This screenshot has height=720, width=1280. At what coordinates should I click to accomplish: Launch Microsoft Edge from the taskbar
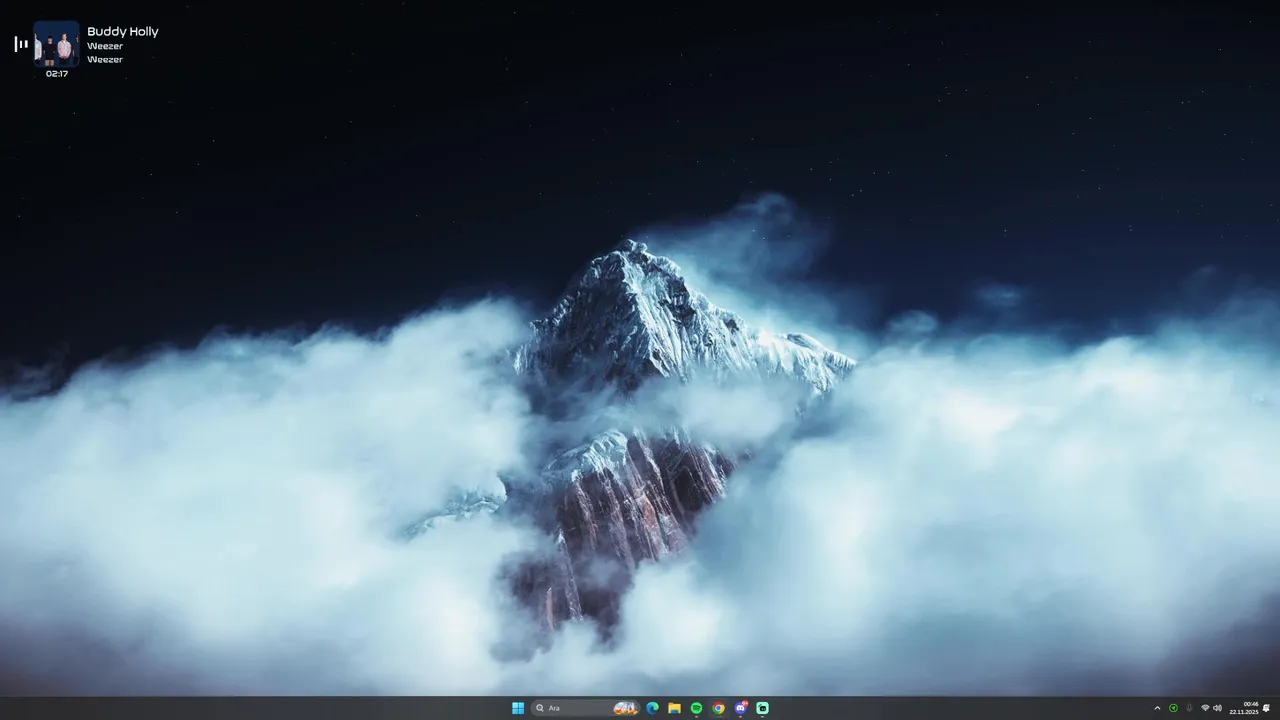pyautogui.click(x=653, y=708)
